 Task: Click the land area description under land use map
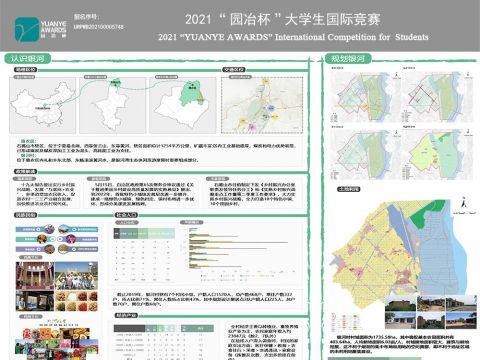point(399,344)
